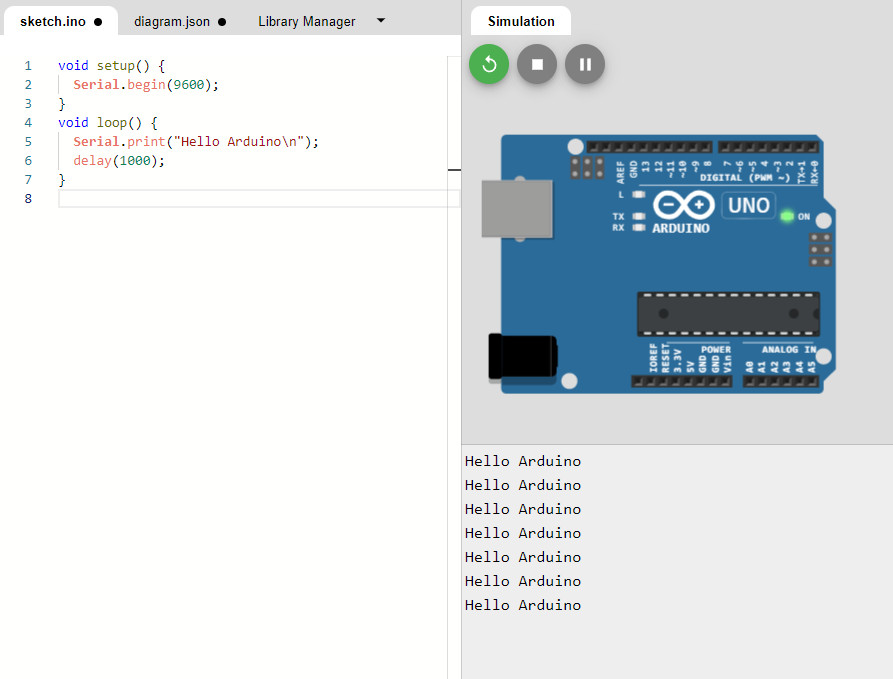Click the void setup() line
The width and height of the screenshot is (893, 679).
[x=112, y=66]
